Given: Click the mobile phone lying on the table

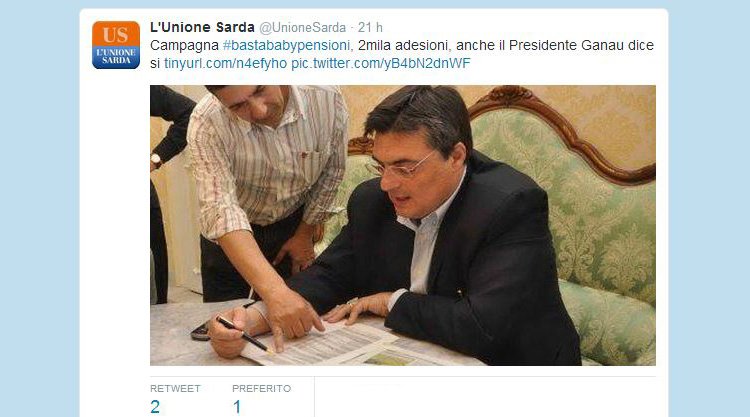Looking at the screenshot, I should pyautogui.click(x=201, y=332).
